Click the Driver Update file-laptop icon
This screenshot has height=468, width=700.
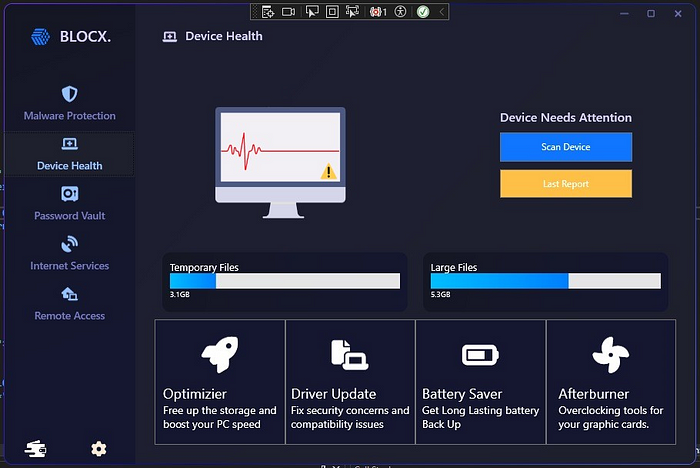click(x=350, y=355)
